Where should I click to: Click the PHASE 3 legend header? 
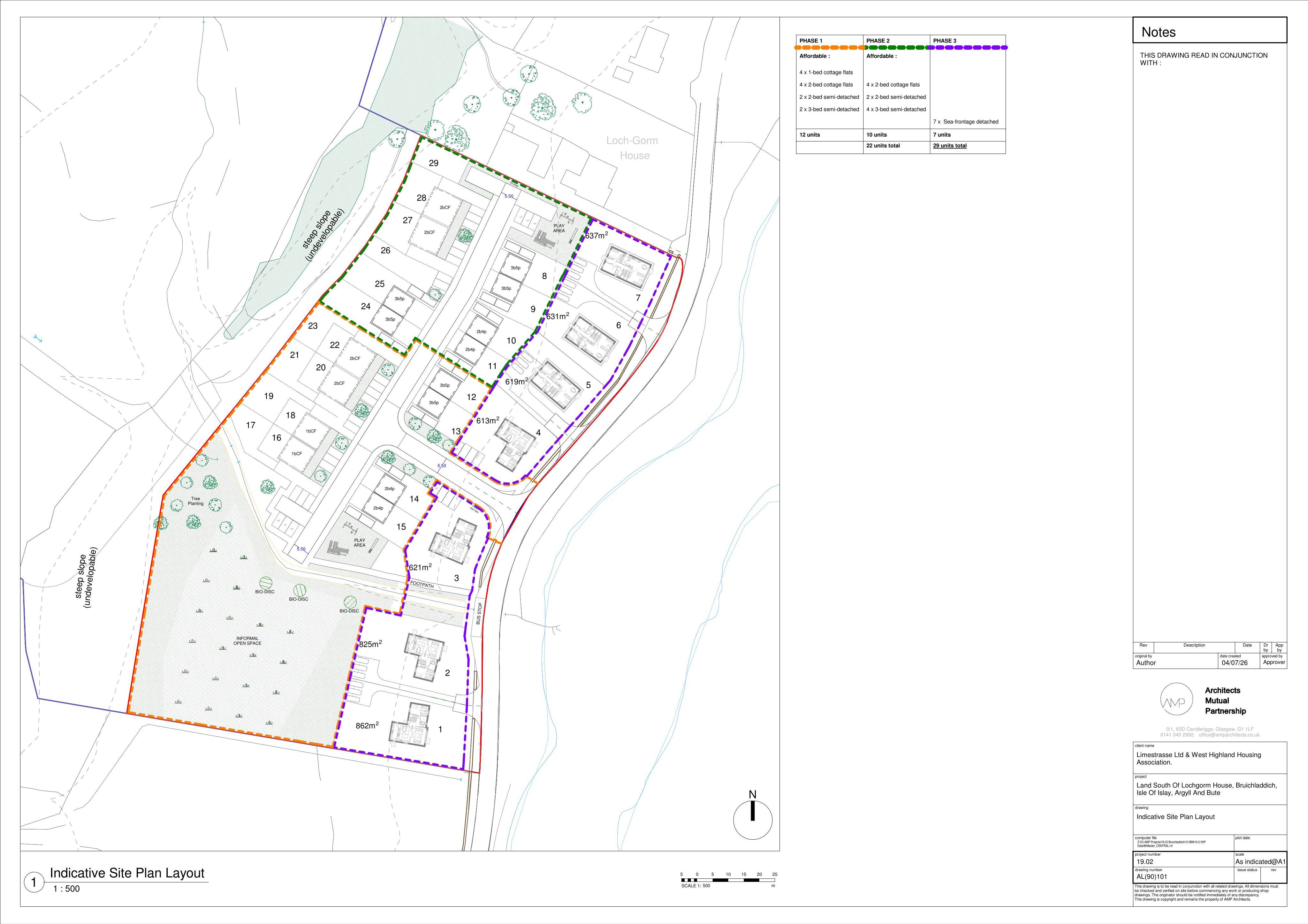click(x=945, y=41)
